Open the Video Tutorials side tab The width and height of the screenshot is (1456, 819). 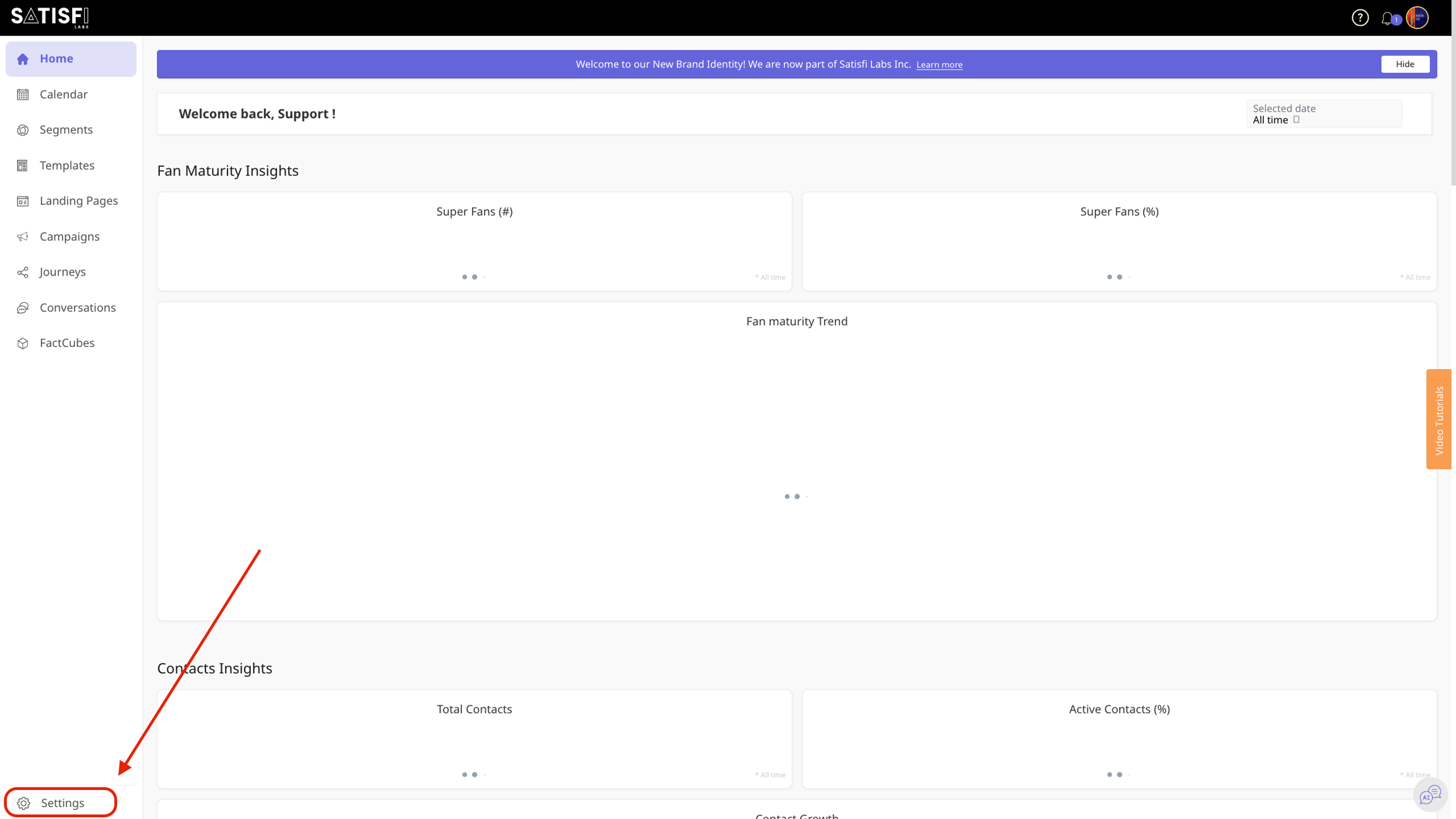pyautogui.click(x=1439, y=419)
